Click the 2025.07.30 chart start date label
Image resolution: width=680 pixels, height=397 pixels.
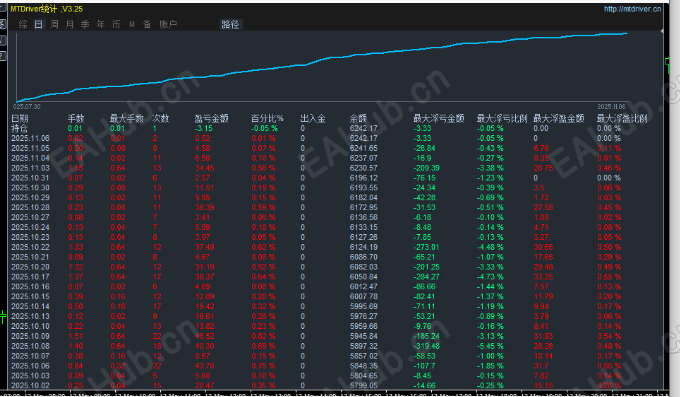(x=27, y=107)
